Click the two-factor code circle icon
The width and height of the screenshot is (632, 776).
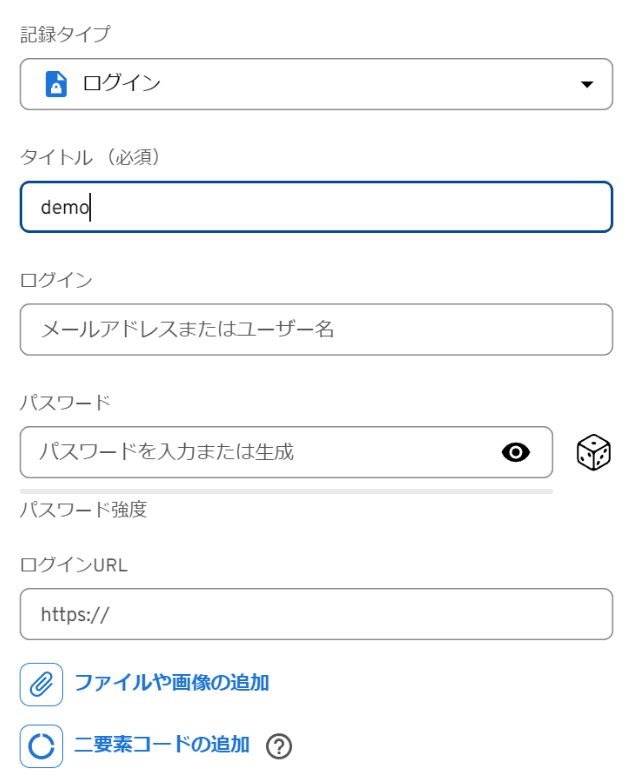pos(41,746)
